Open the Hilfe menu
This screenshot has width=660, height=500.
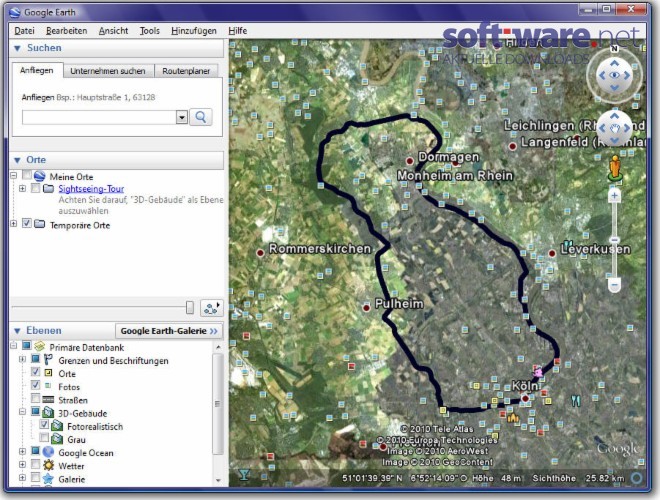pos(237,31)
